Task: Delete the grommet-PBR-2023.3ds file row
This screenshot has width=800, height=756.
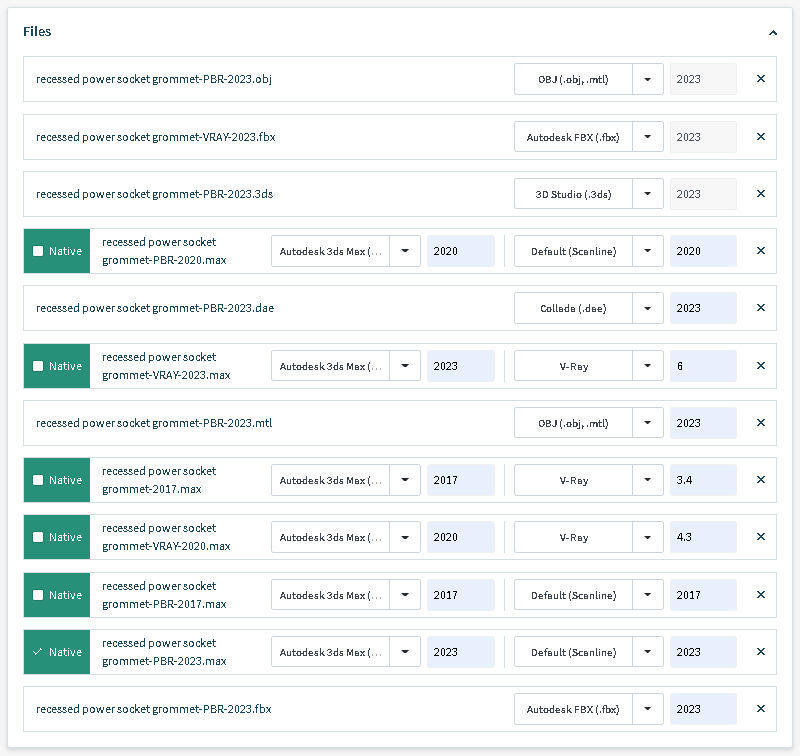Action: click(x=760, y=194)
